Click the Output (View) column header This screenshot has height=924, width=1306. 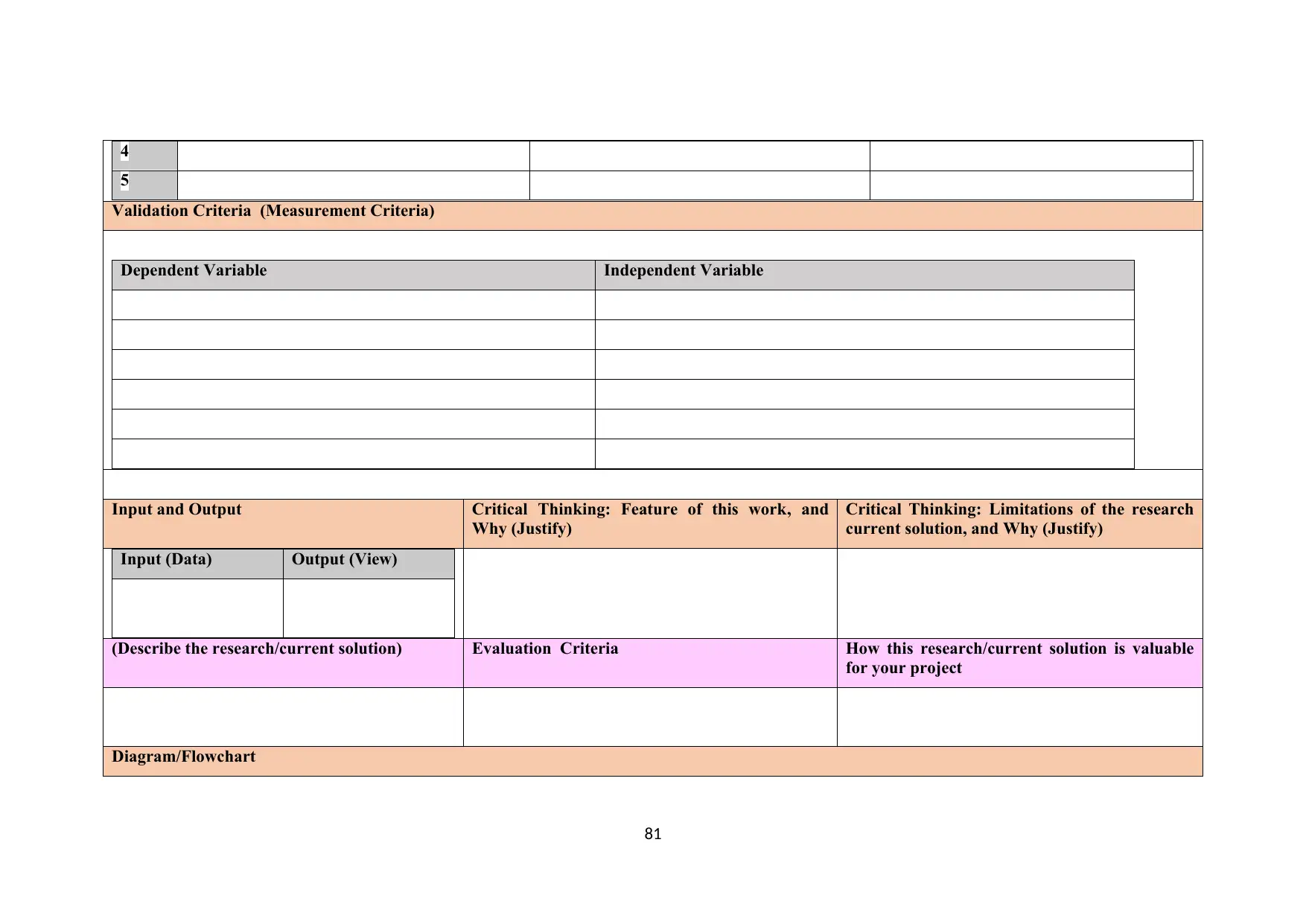(x=369, y=564)
